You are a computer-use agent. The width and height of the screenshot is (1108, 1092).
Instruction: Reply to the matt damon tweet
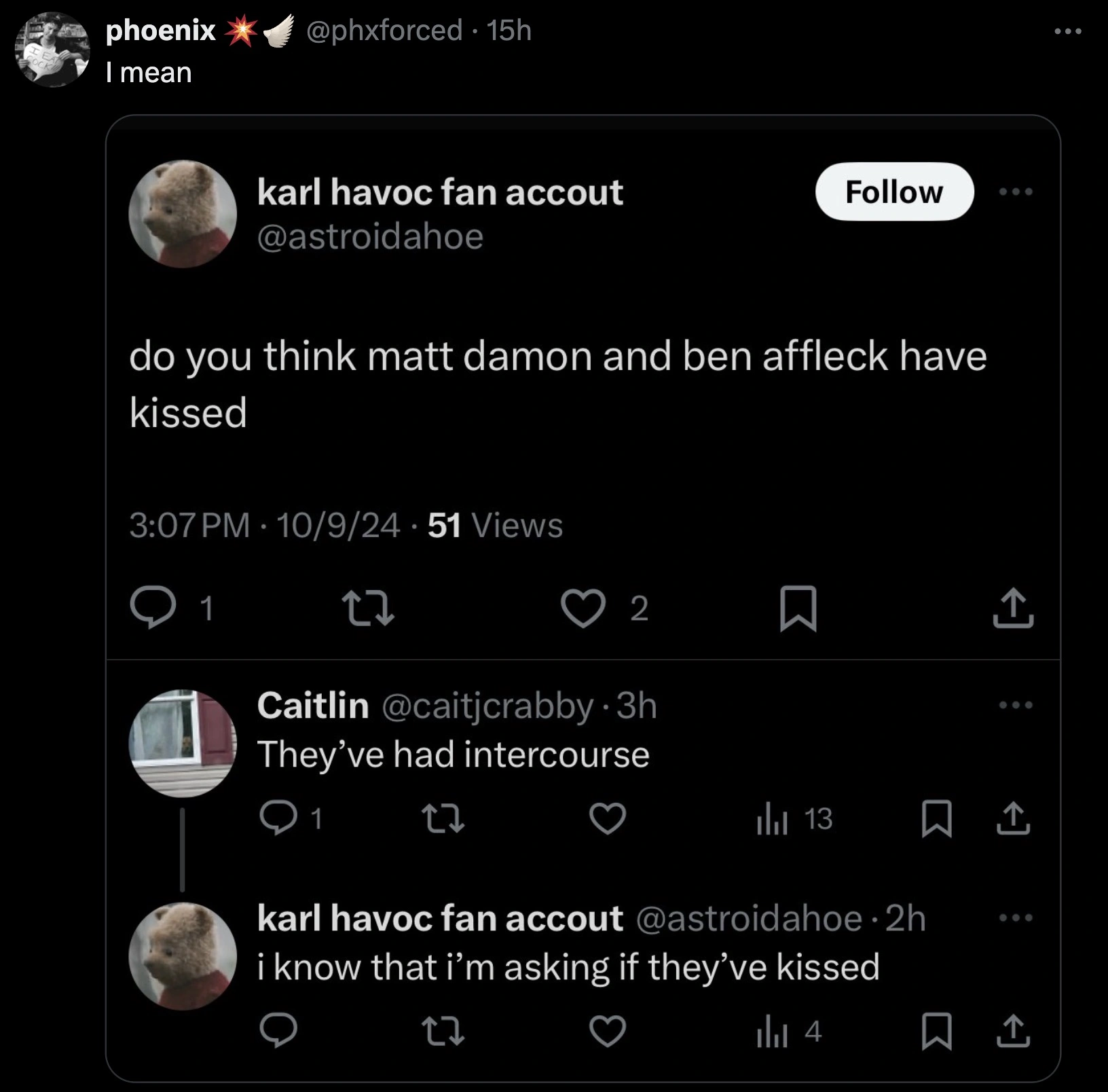[x=153, y=607]
